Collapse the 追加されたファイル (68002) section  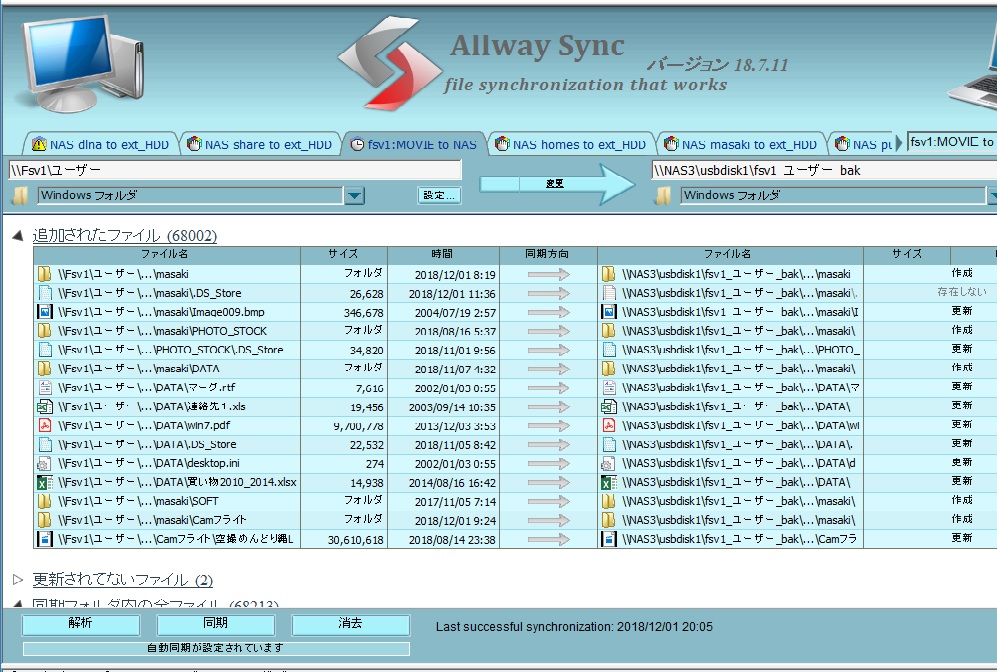pos(18,236)
